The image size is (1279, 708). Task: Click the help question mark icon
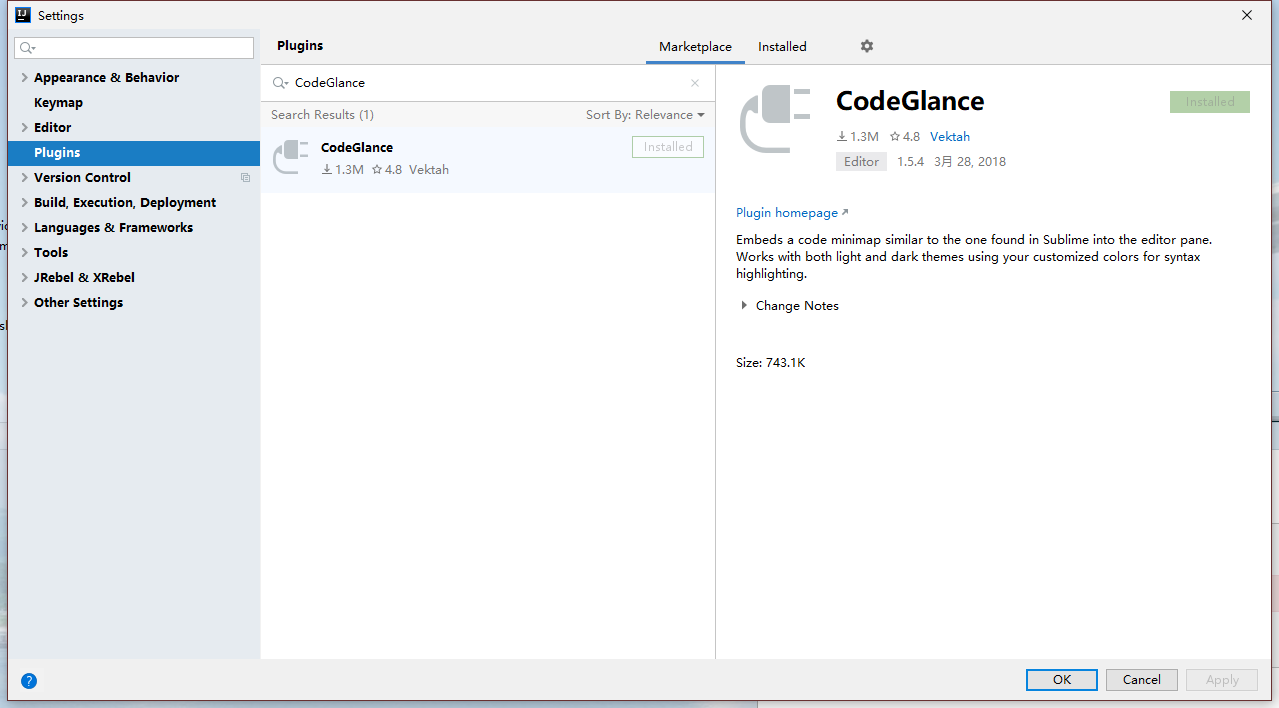pos(29,681)
